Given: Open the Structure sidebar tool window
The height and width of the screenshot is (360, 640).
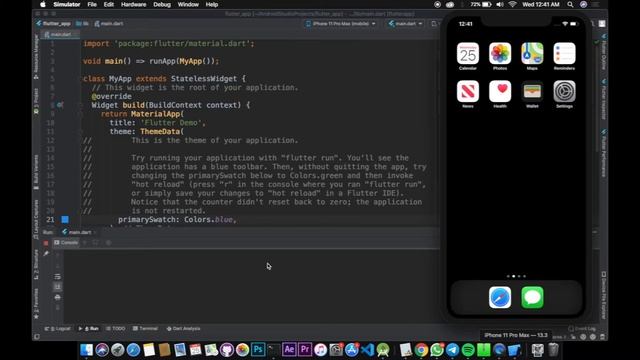Looking at the screenshot, I should pos(36,264).
